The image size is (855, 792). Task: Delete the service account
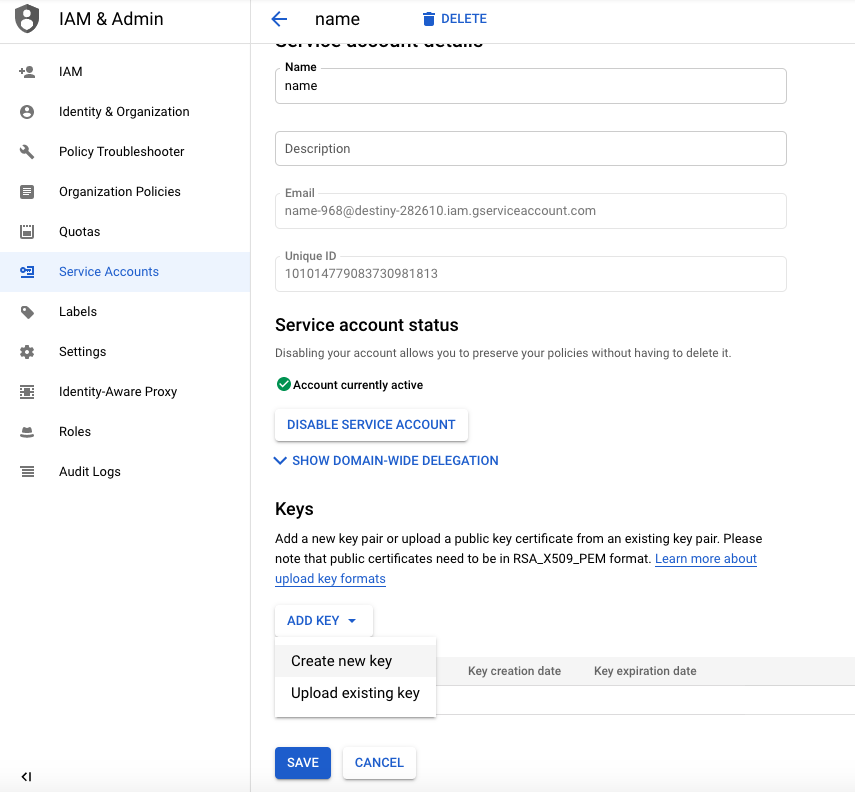tap(454, 19)
